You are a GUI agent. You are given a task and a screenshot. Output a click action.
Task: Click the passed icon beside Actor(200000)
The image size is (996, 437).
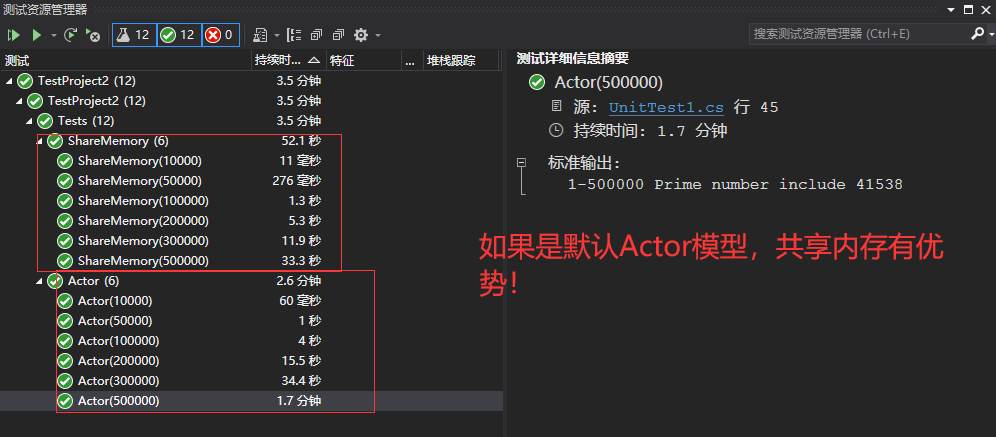coord(65,361)
